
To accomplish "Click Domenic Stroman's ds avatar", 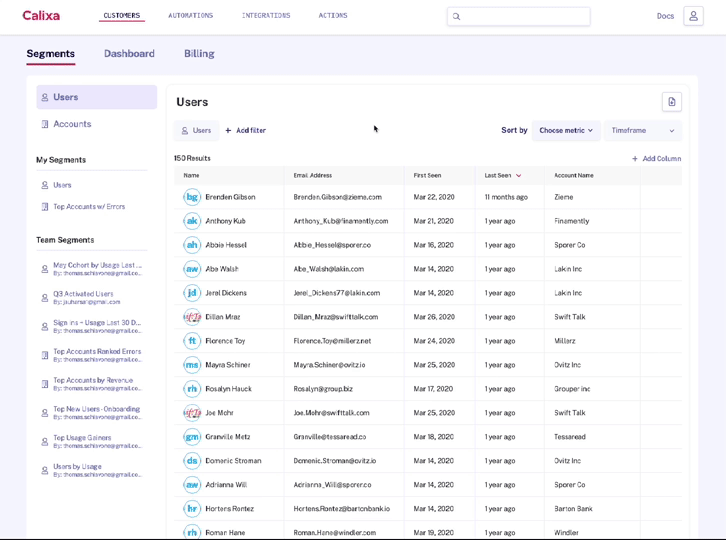I will pyautogui.click(x=192, y=461).
